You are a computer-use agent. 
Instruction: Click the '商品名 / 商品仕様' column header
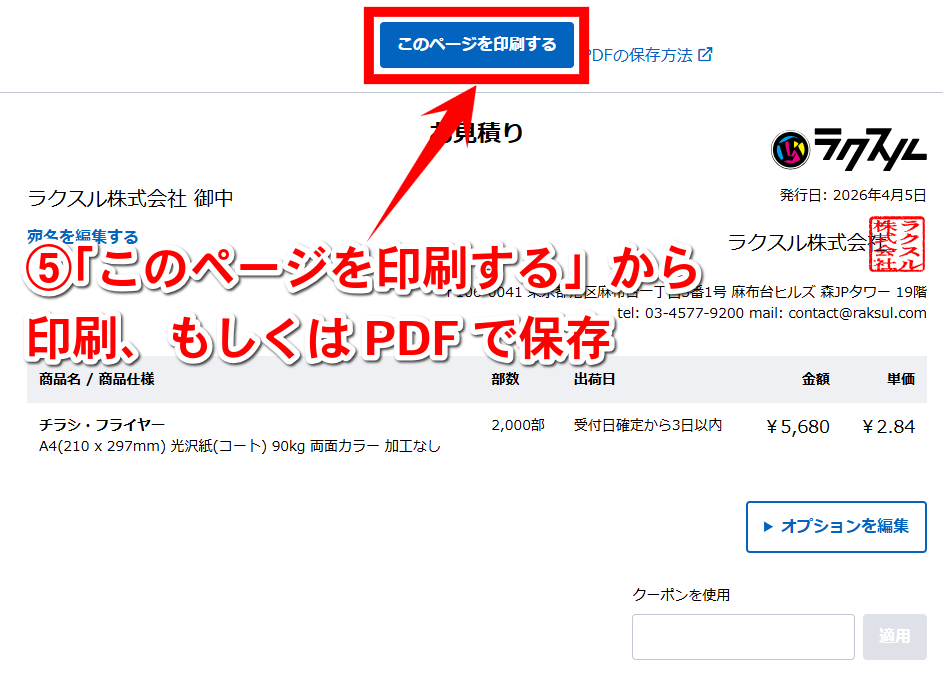[x=96, y=380]
